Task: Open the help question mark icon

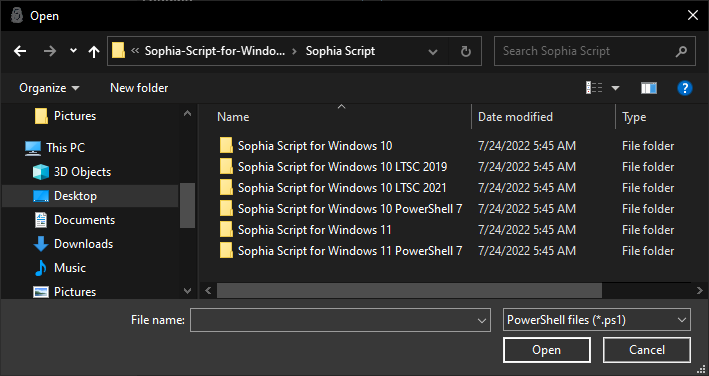Action: pos(685,88)
